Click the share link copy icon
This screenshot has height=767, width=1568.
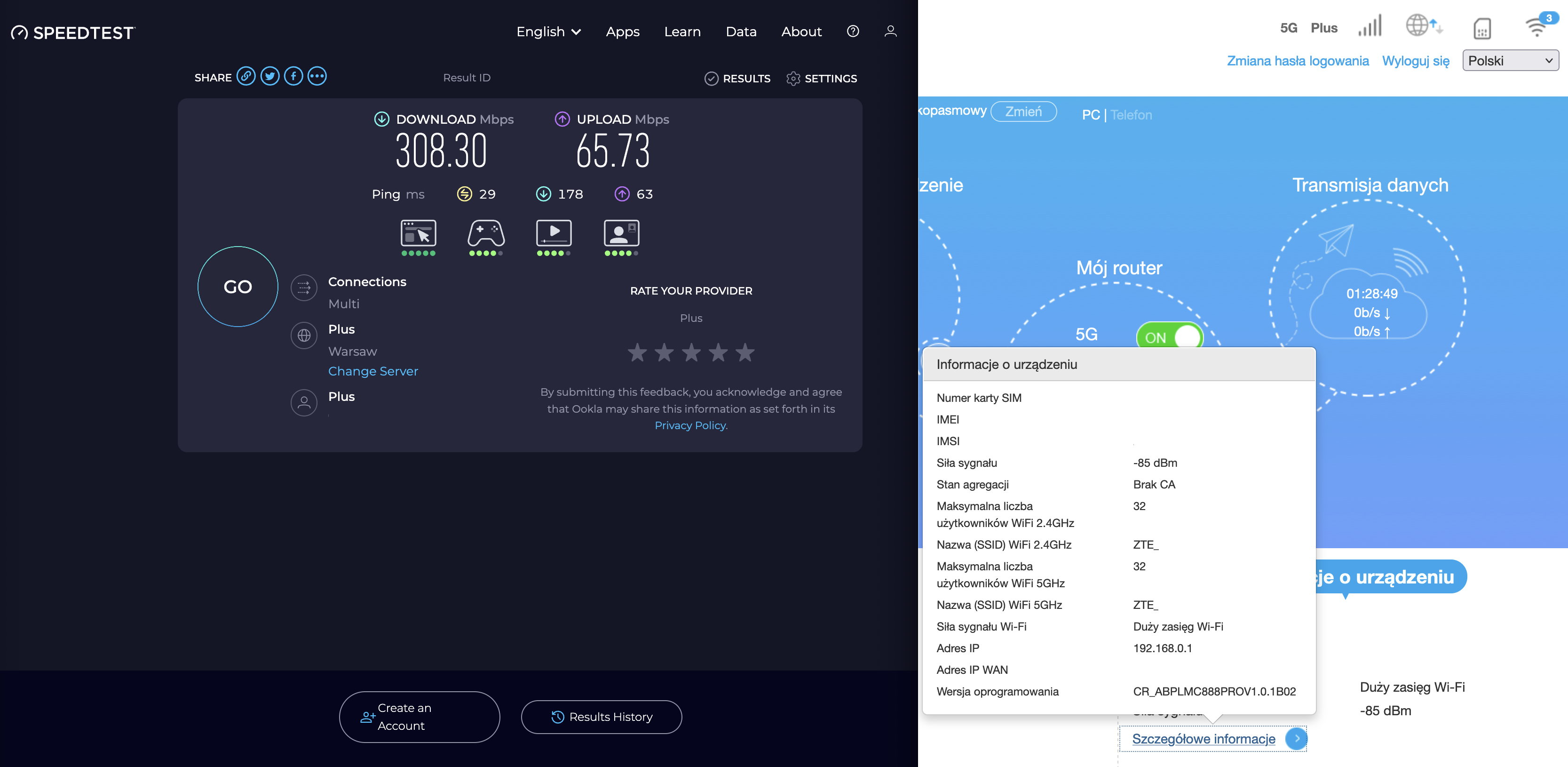[246, 76]
